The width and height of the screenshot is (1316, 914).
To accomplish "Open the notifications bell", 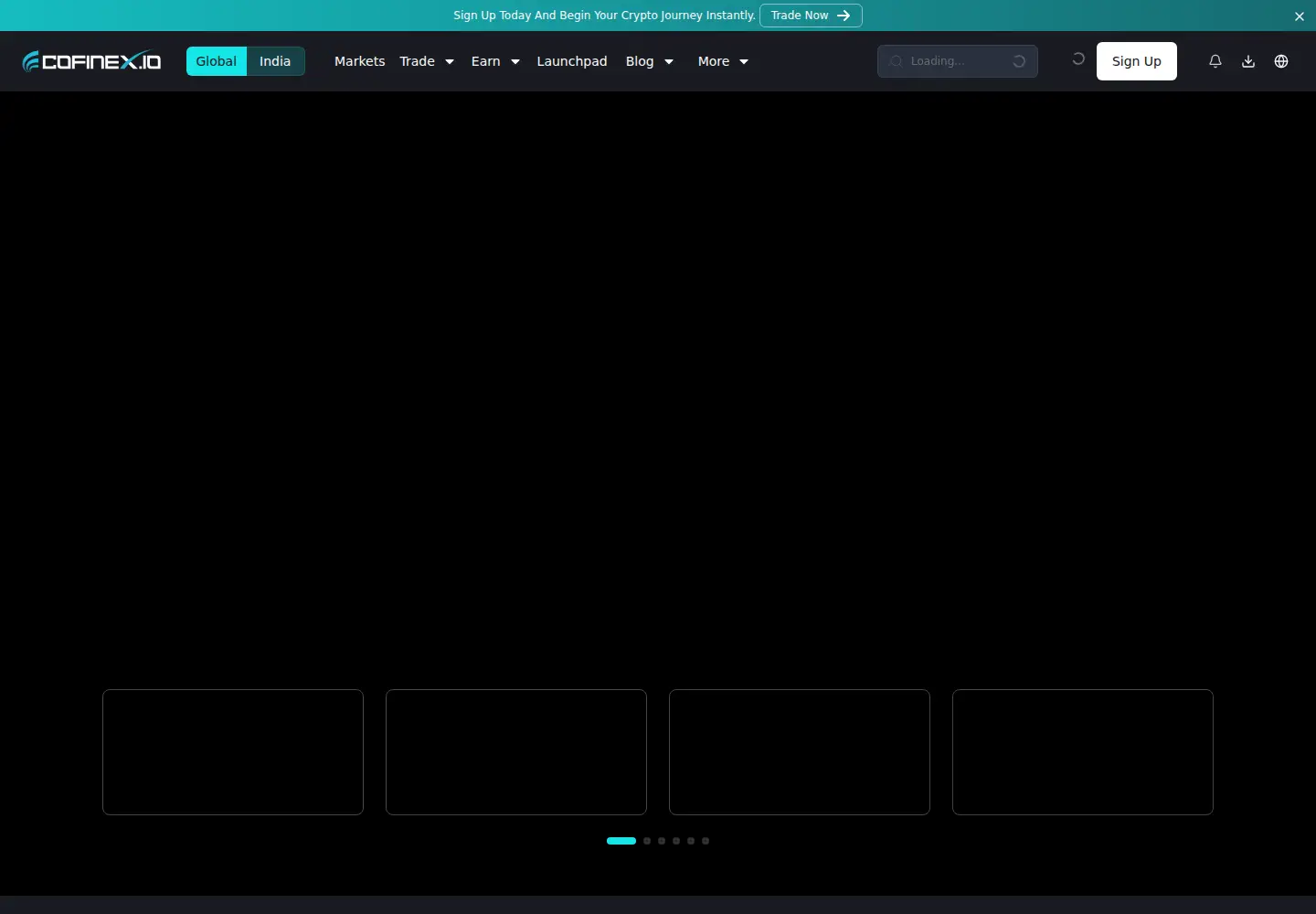I will 1215,61.
